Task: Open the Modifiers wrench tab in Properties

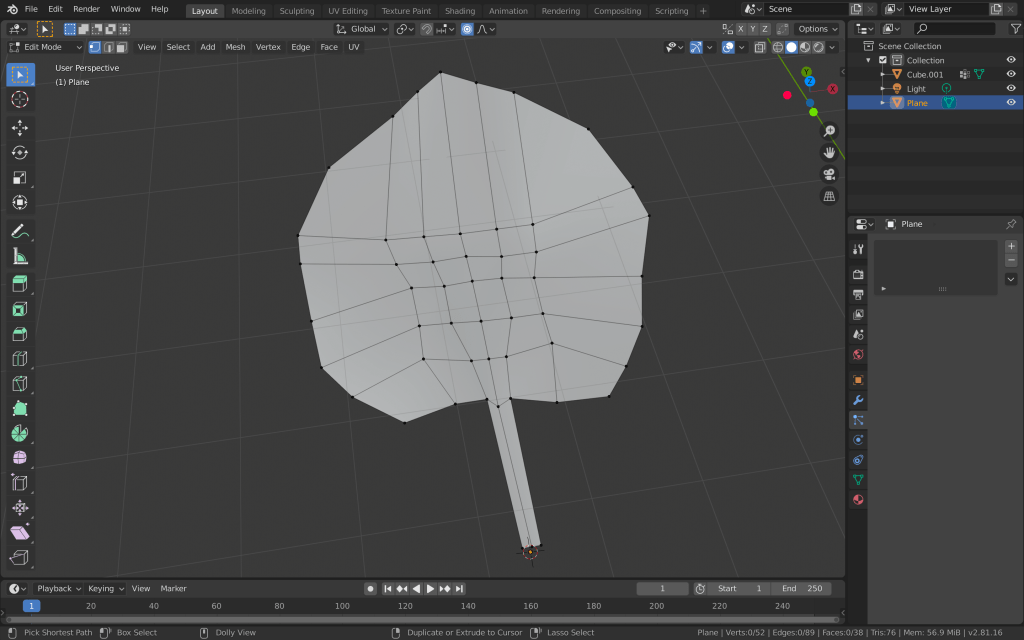Action: click(858, 400)
